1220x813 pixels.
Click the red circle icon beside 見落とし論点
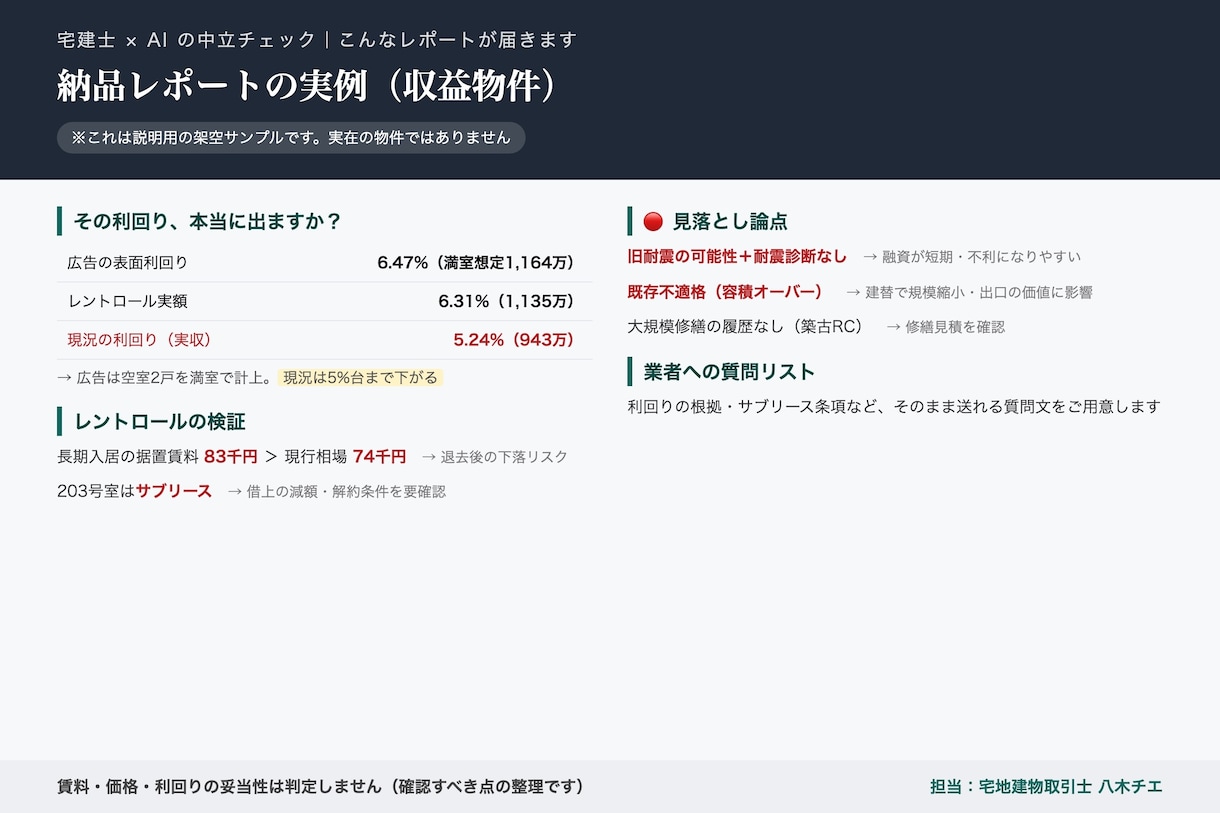(x=653, y=221)
